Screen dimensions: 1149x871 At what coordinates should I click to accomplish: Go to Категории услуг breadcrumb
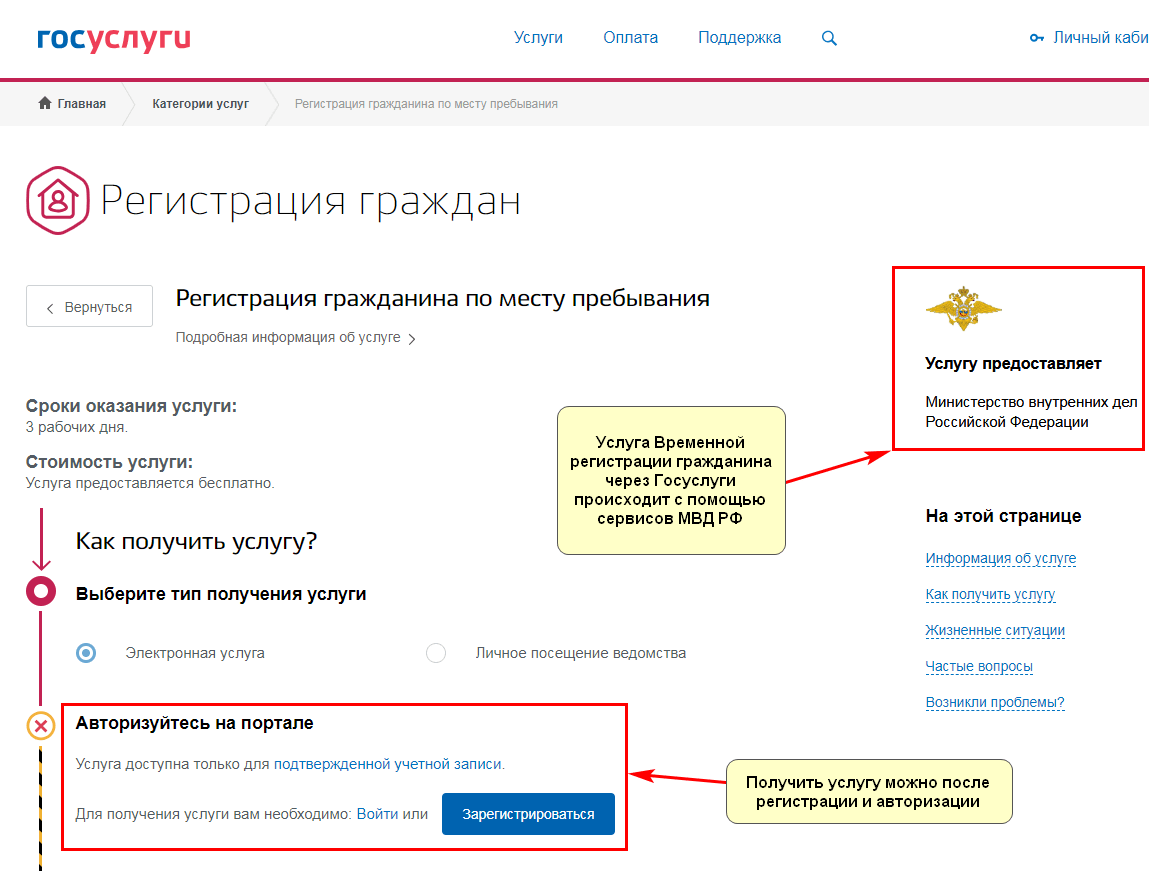pyautogui.click(x=200, y=104)
